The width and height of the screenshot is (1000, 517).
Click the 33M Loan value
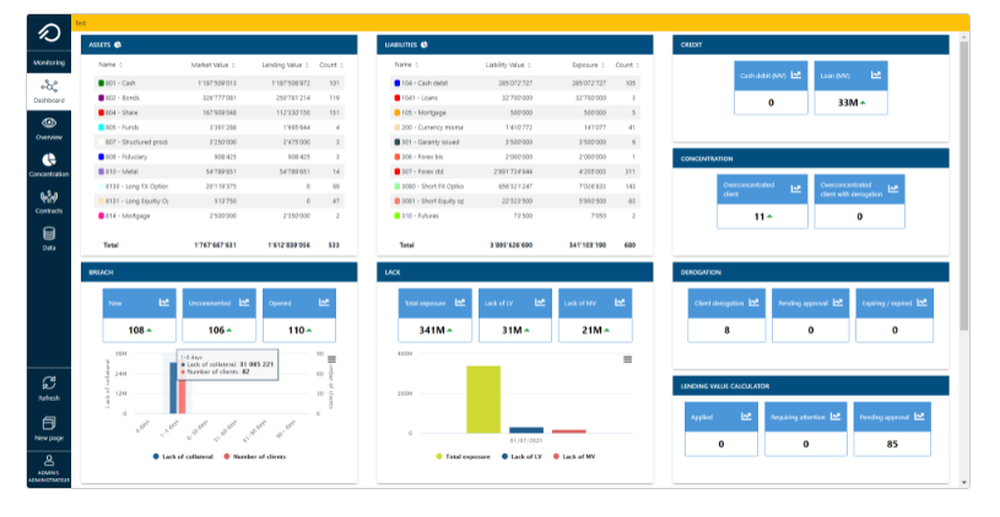848,103
